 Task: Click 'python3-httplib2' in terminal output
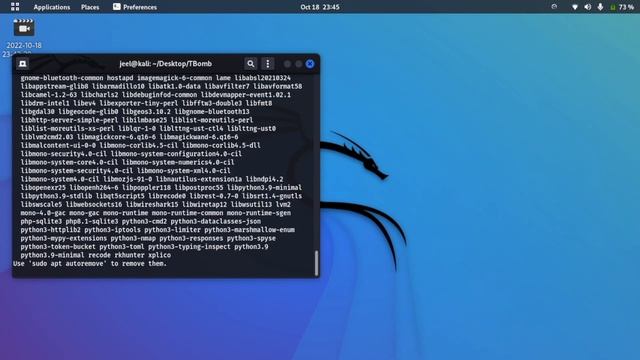[51, 230]
